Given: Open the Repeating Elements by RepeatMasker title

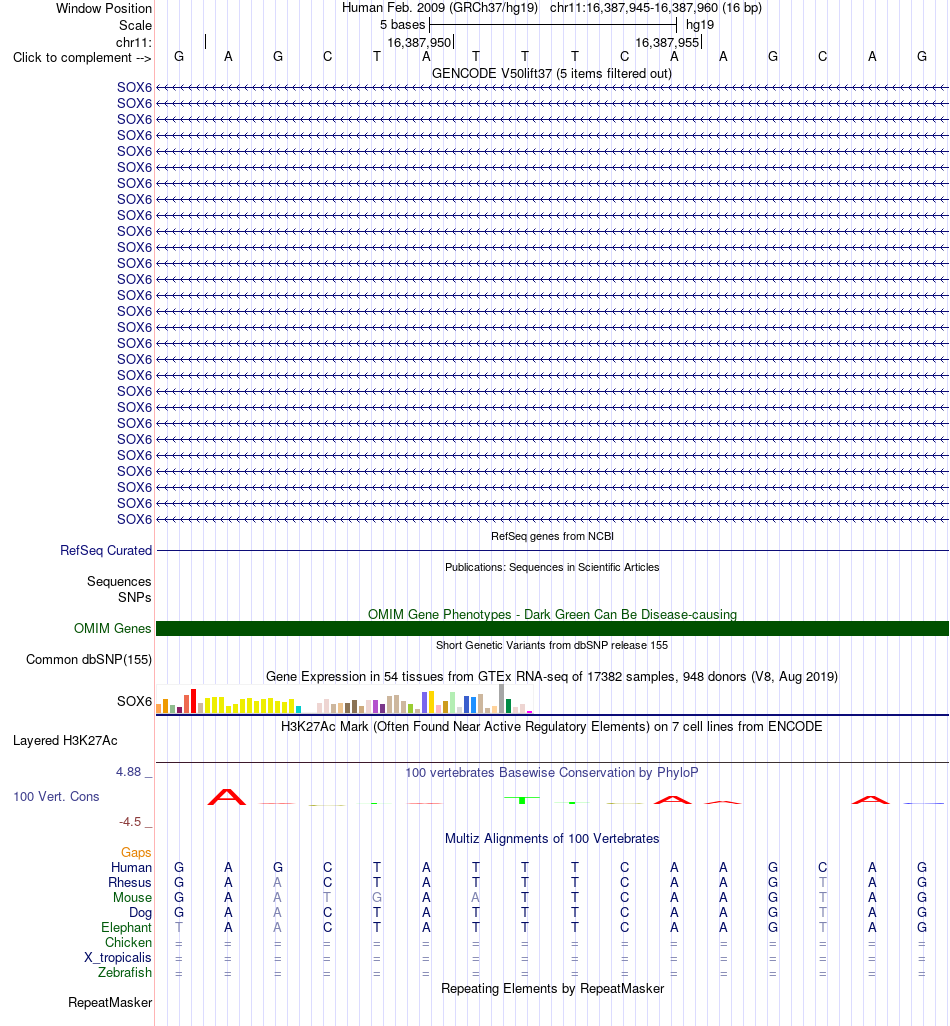Looking at the screenshot, I should pyautogui.click(x=552, y=989).
